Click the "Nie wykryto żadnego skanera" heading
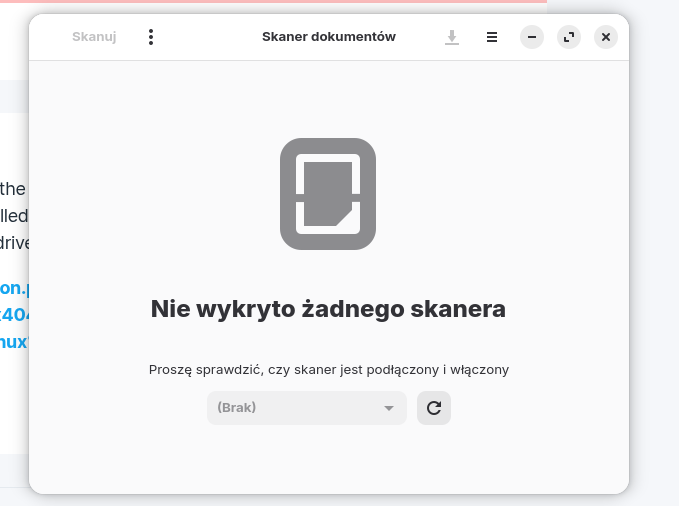The width and height of the screenshot is (679, 506). coord(328,309)
